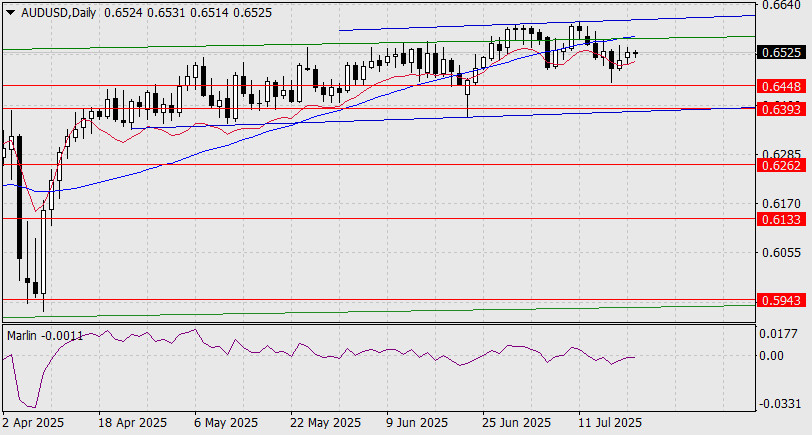This screenshot has height=435, width=812.
Task: Open the chart menu triangle beside AUDUSD
Action: [x=11, y=13]
